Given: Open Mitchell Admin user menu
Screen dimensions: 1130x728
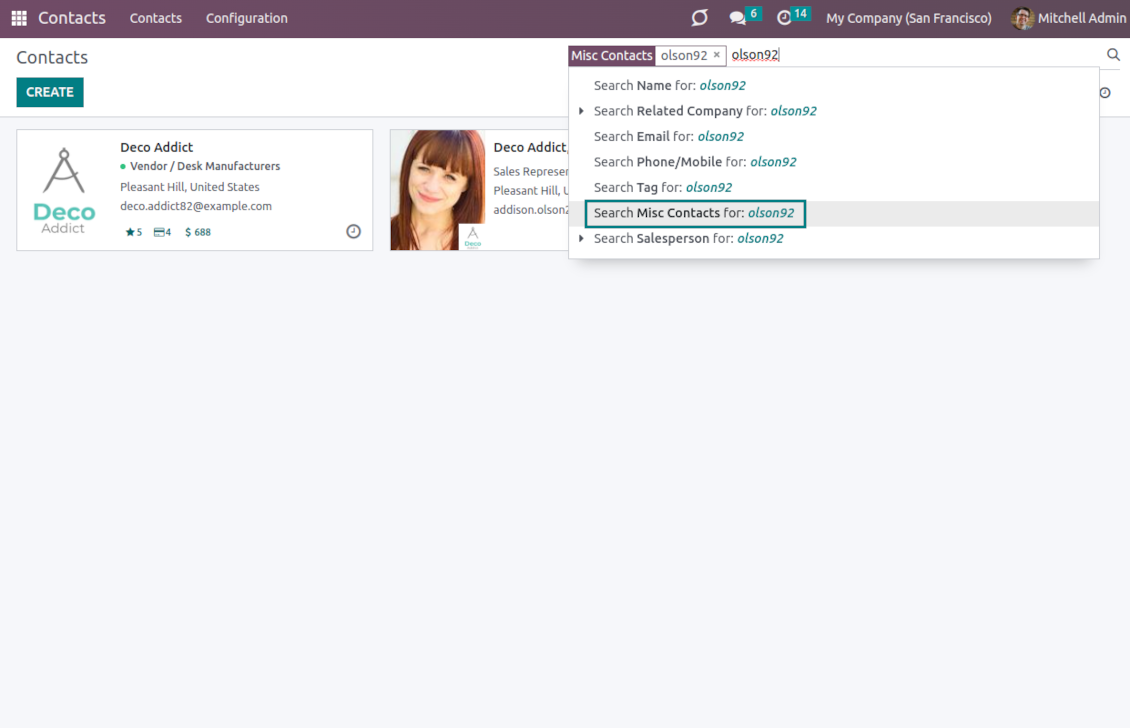Looking at the screenshot, I should (1068, 18).
